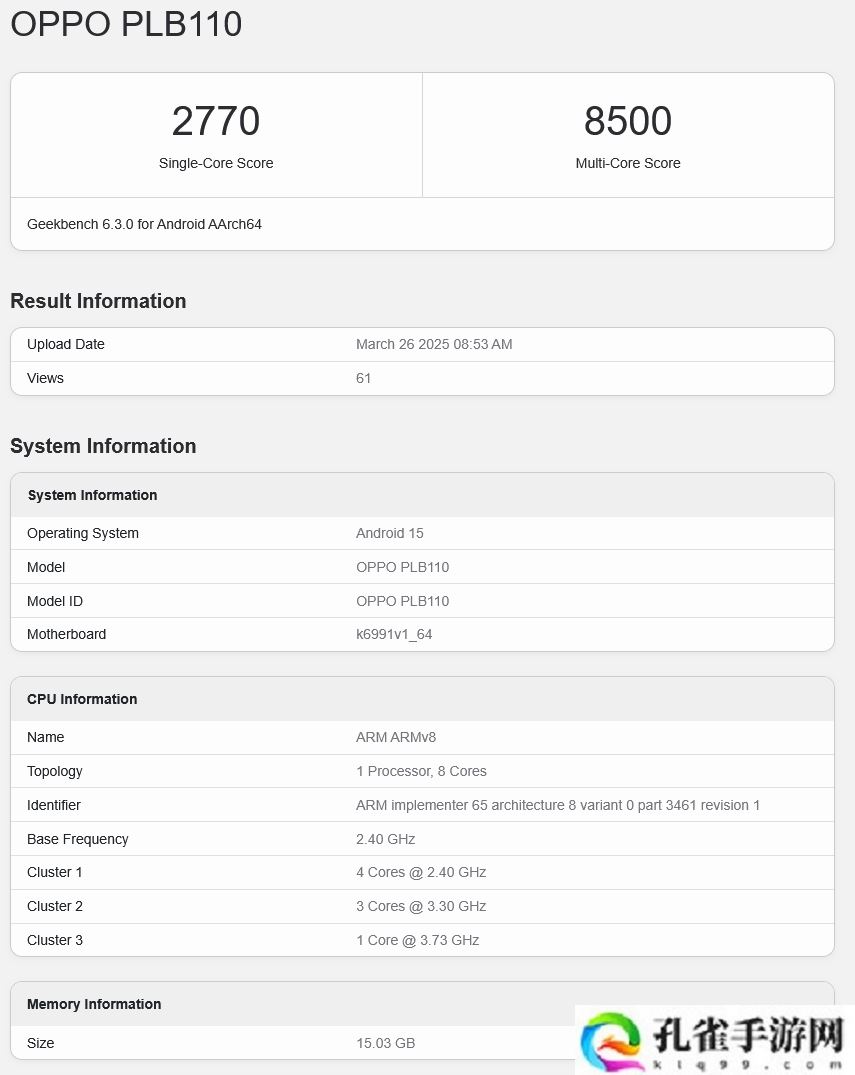Select OPPO PLB110 in the Model row
Viewport: 855px width, 1075px height.
(x=402, y=567)
